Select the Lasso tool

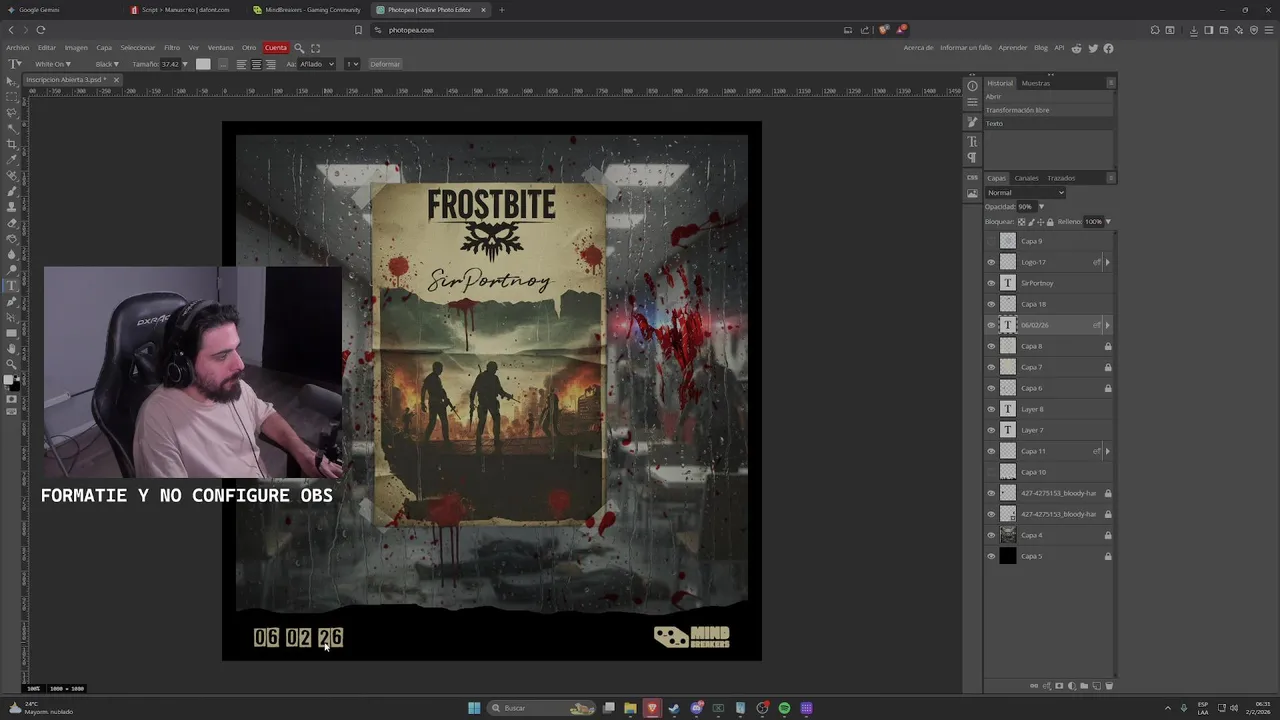tap(11, 113)
